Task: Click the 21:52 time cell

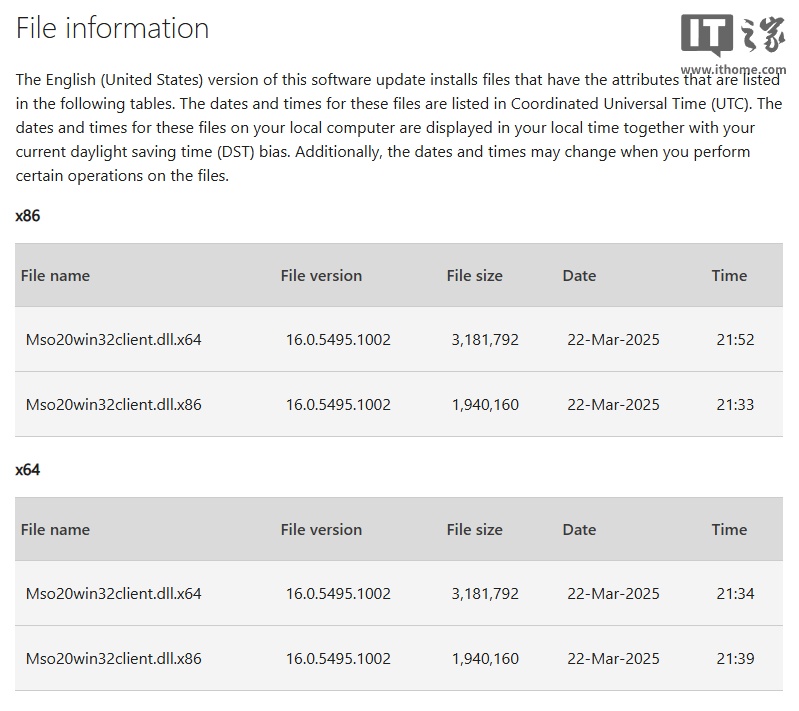Action: (735, 340)
